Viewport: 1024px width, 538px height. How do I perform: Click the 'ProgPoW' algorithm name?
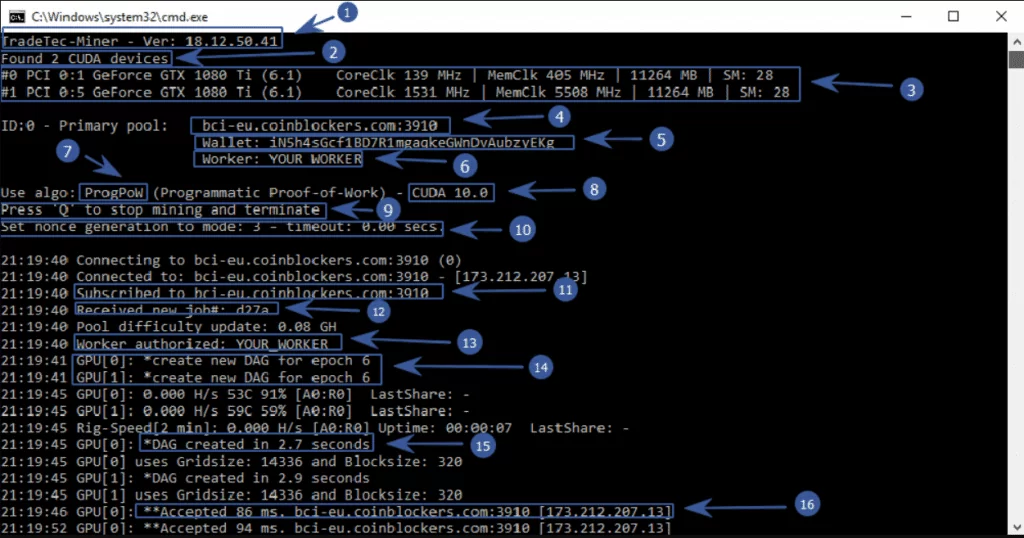click(x=114, y=193)
